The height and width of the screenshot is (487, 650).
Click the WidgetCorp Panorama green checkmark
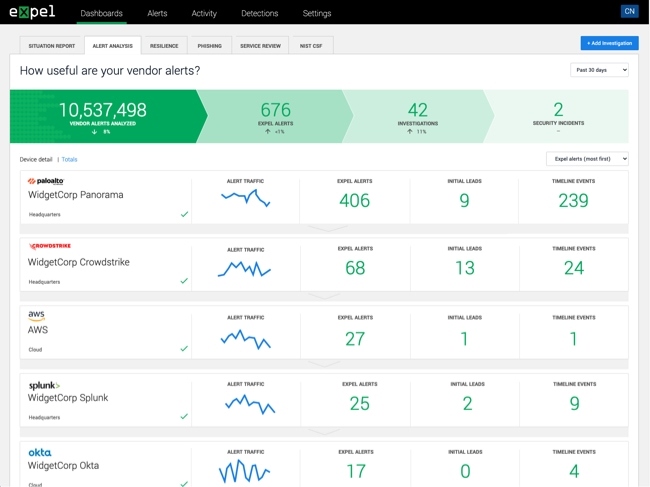[x=184, y=214]
